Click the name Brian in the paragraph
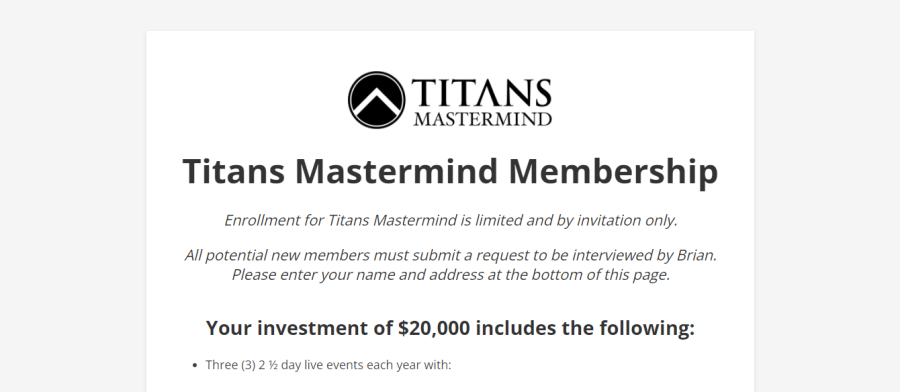 pos(697,255)
